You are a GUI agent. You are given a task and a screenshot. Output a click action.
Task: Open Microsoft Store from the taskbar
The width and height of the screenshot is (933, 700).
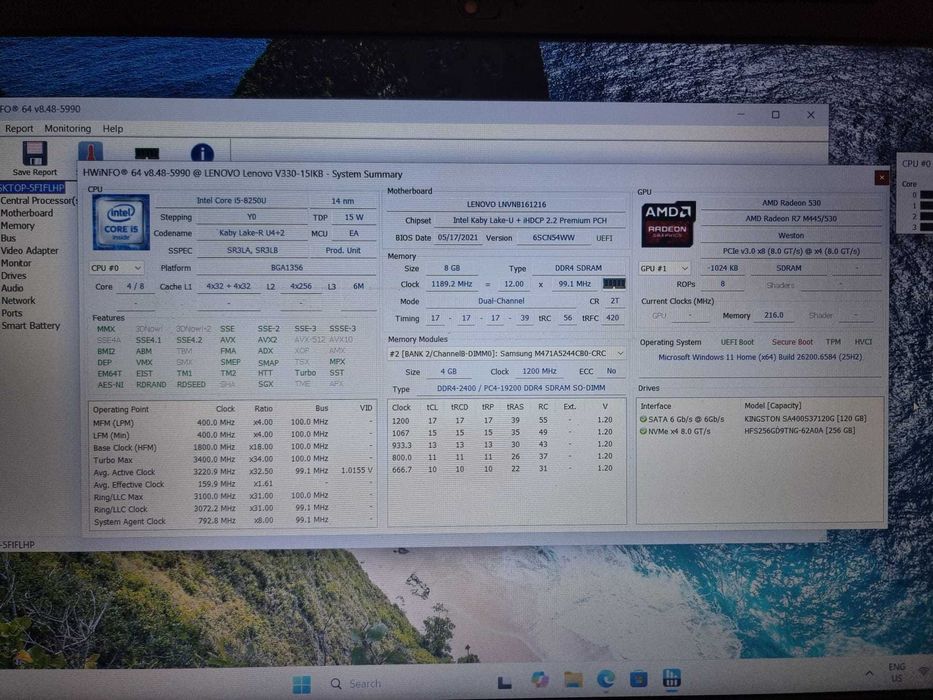pos(638,679)
